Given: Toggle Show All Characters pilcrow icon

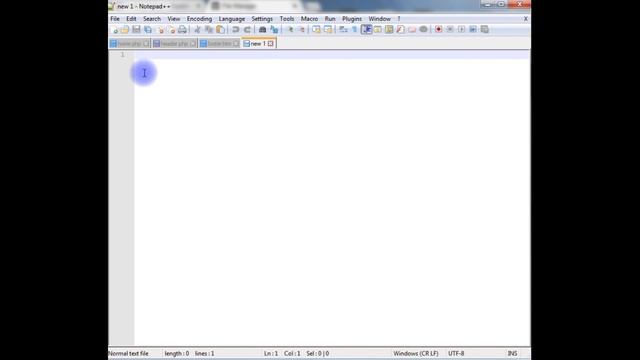Looking at the screenshot, I should [355, 29].
